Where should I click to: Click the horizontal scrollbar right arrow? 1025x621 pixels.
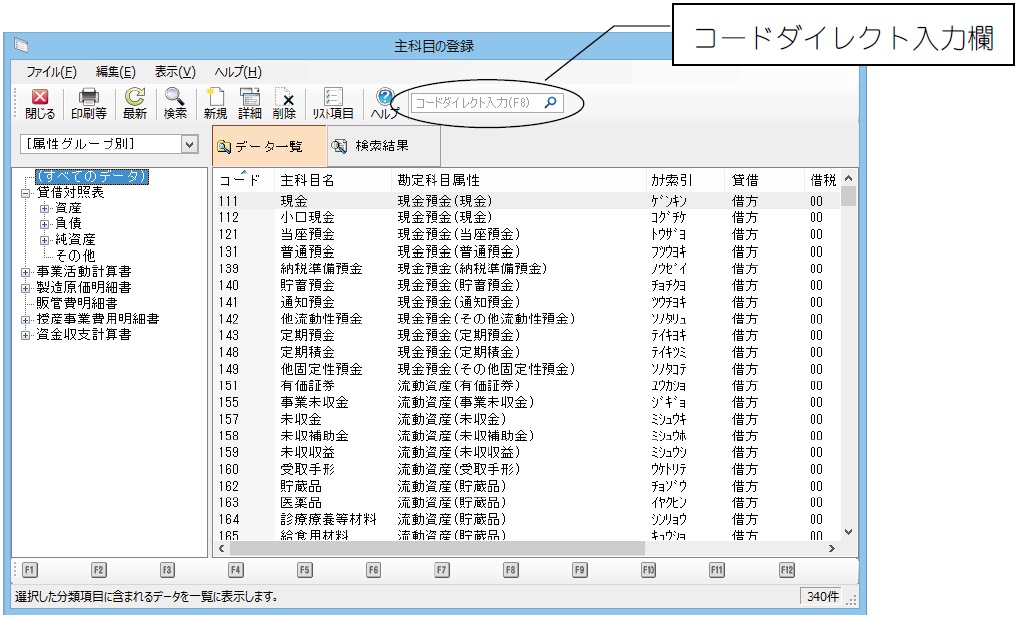(x=830, y=549)
